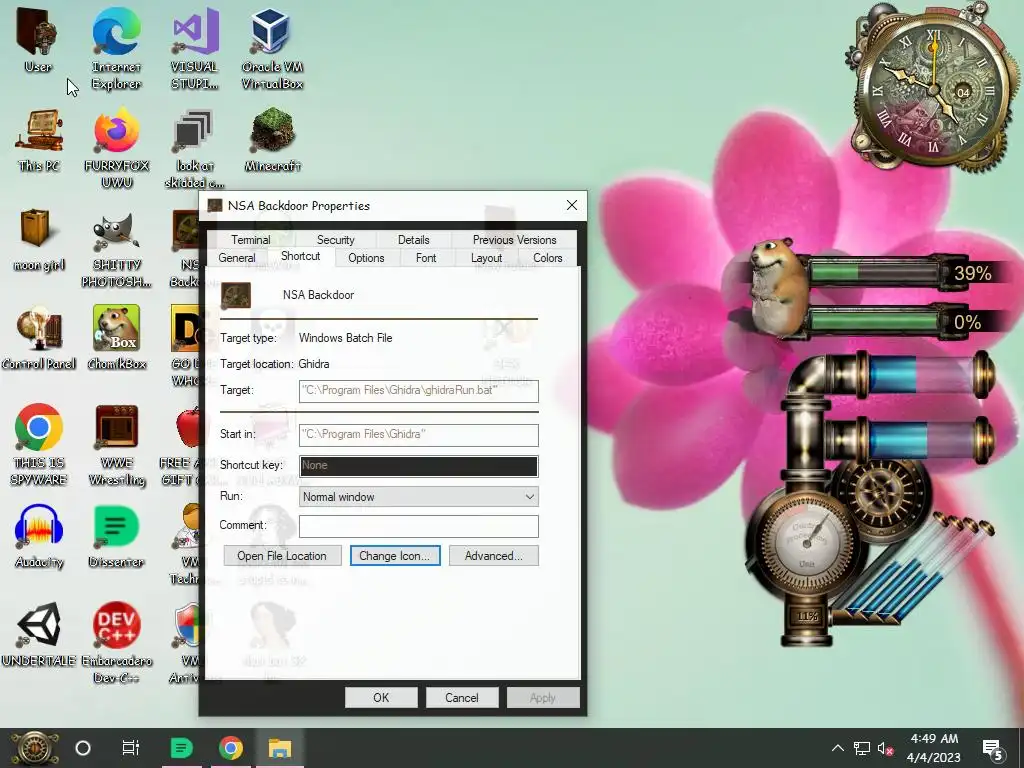
Task: Select the Internet Explorer Edge icon
Action: [x=116, y=49]
